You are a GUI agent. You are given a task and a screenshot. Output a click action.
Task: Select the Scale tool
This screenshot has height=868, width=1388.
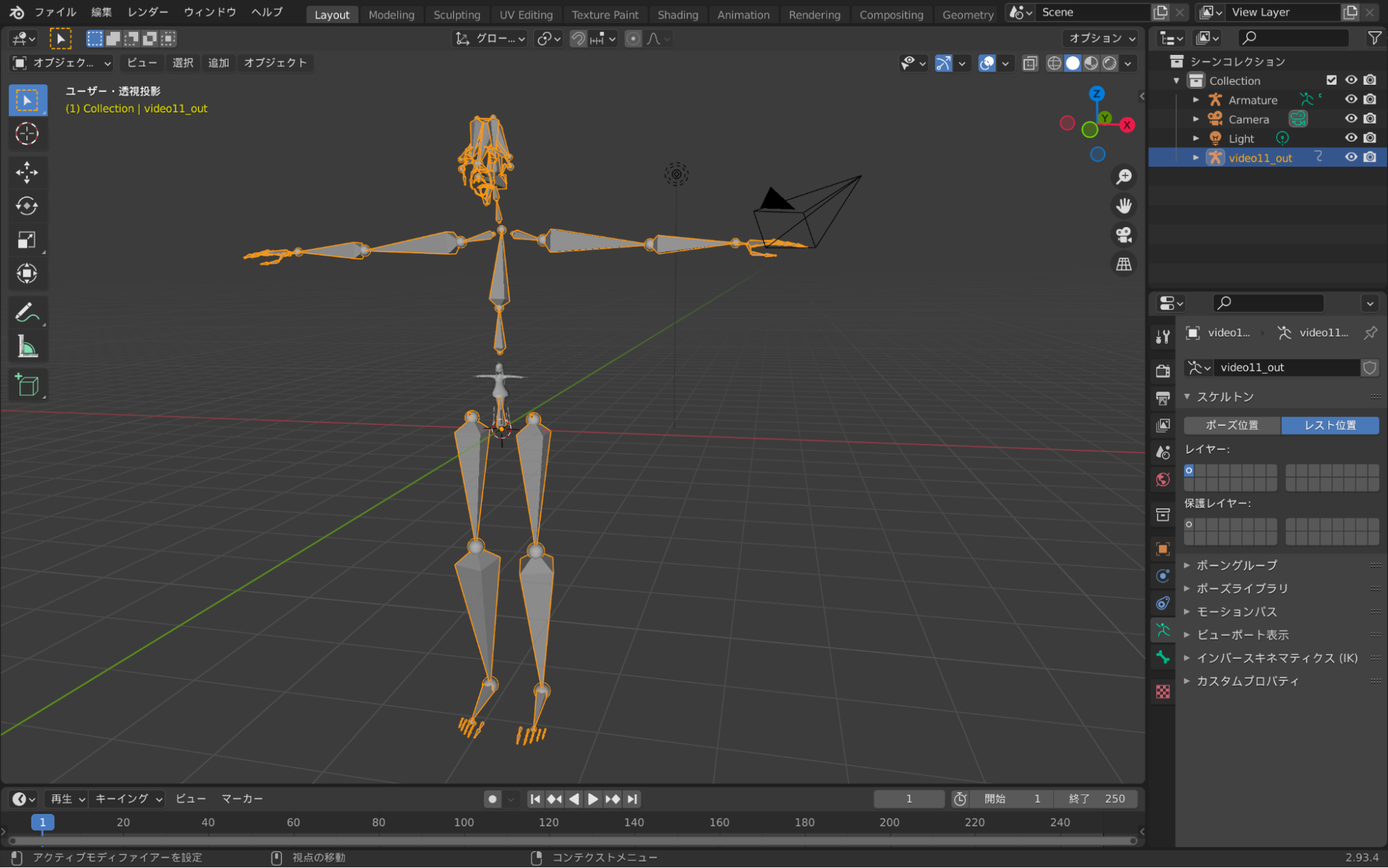[x=27, y=240]
